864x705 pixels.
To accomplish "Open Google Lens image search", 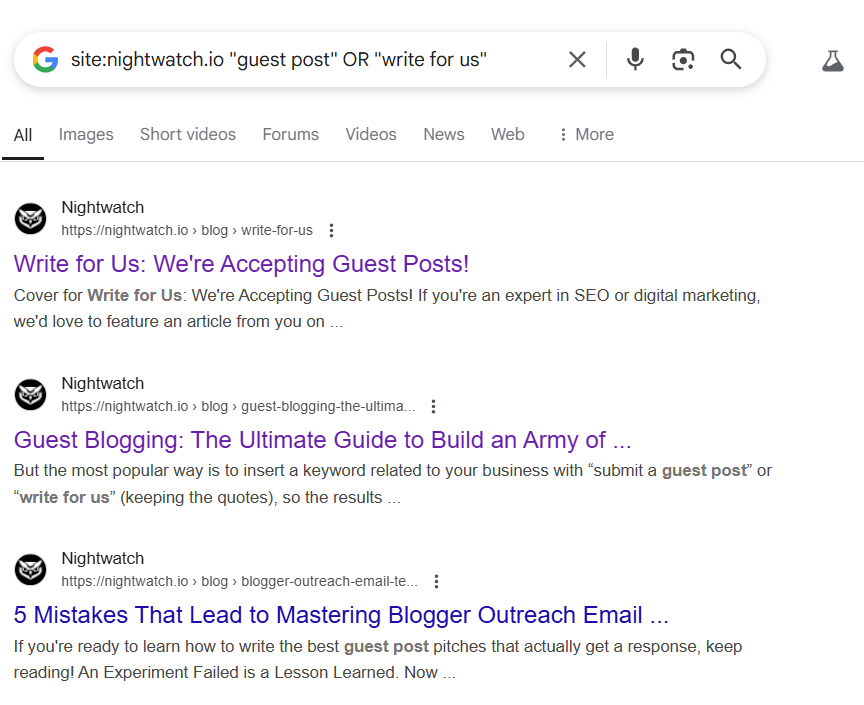I will pyautogui.click(x=683, y=60).
